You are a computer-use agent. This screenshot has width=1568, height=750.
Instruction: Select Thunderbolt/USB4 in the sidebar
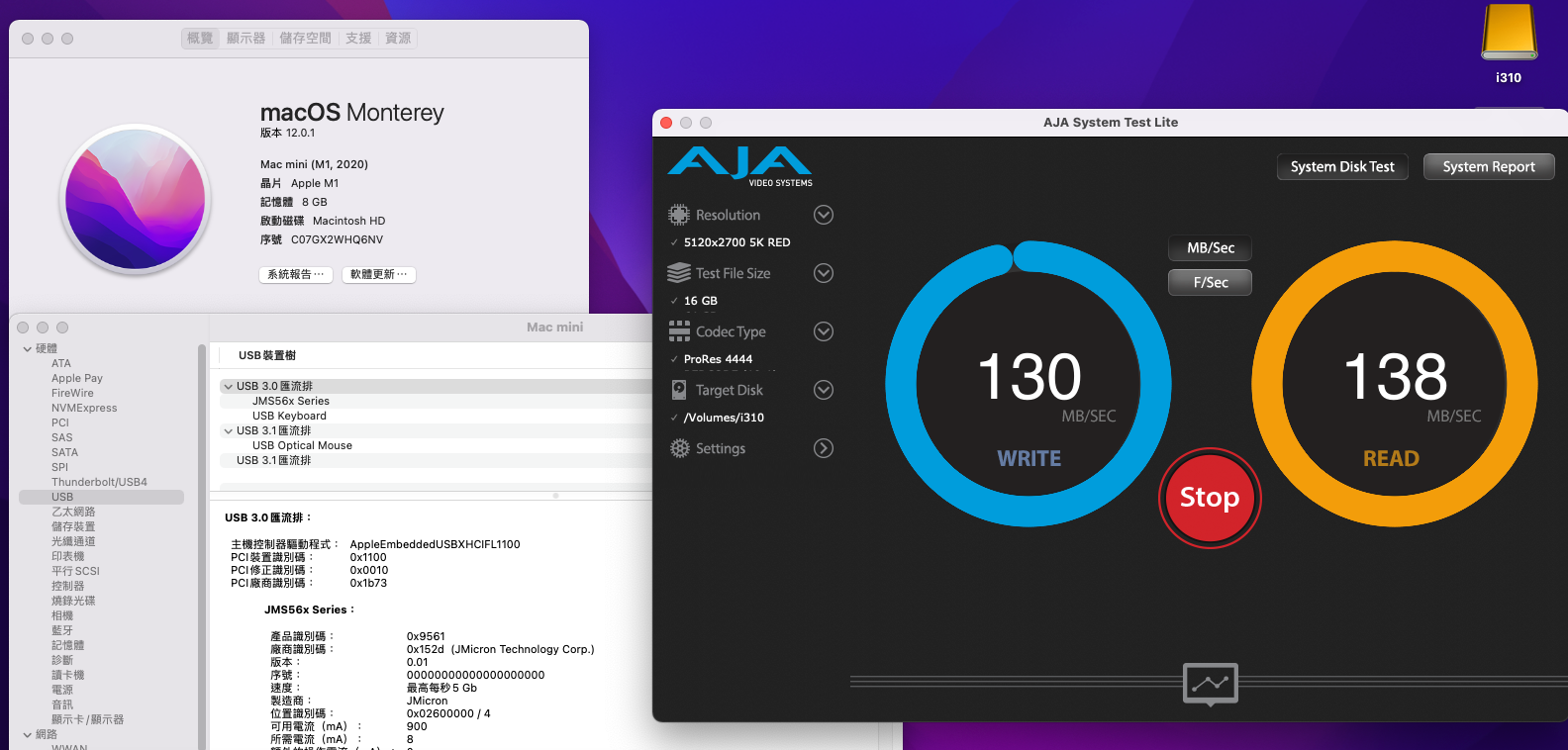pos(99,482)
